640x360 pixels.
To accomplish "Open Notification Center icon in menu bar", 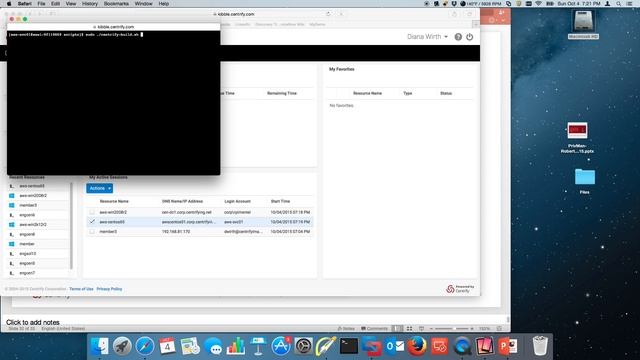I will [630, 4].
